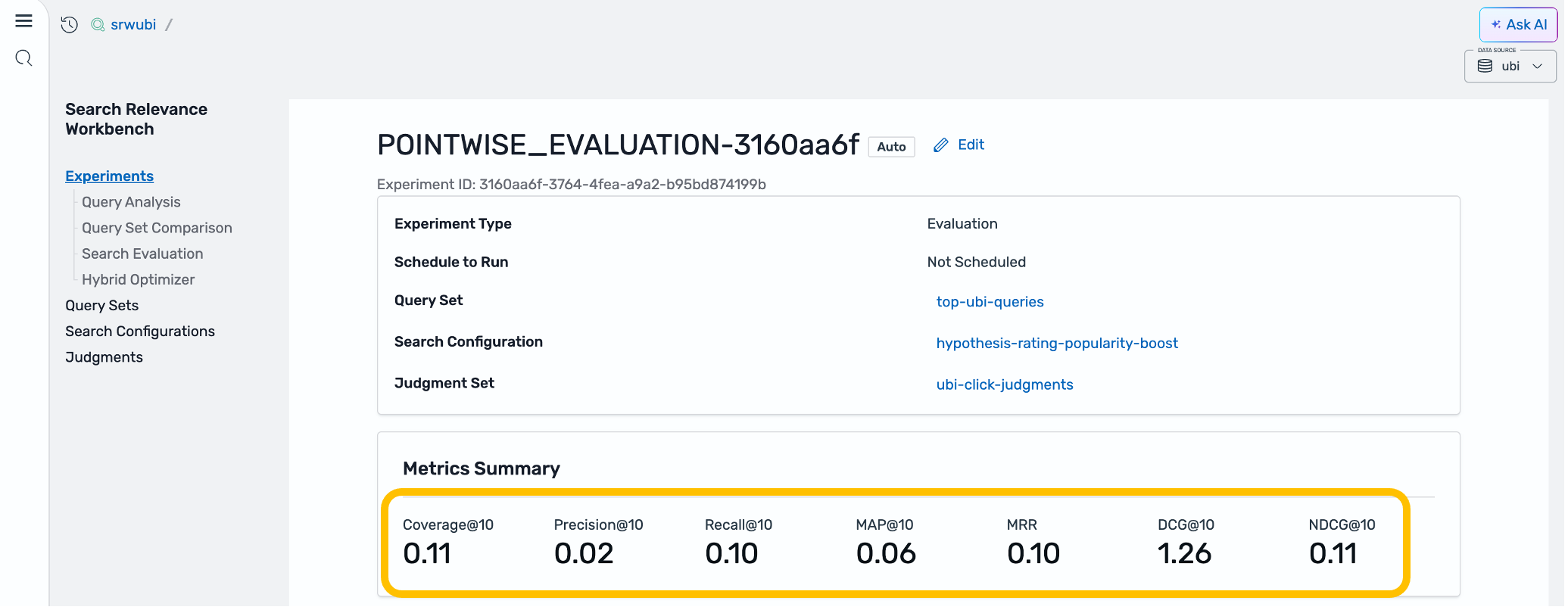
Task: Navigate to Judgments
Action: (104, 357)
